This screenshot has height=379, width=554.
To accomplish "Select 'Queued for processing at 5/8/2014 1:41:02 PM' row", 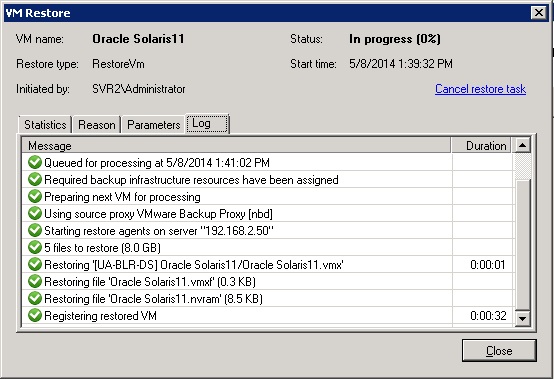I will (x=267, y=162).
